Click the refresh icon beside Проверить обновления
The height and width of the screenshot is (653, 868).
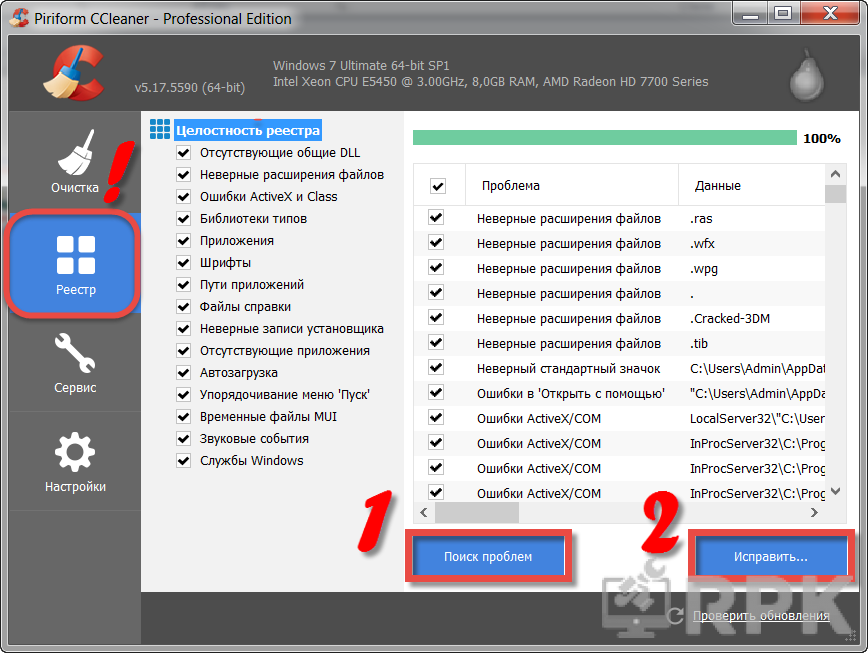pyautogui.click(x=675, y=615)
